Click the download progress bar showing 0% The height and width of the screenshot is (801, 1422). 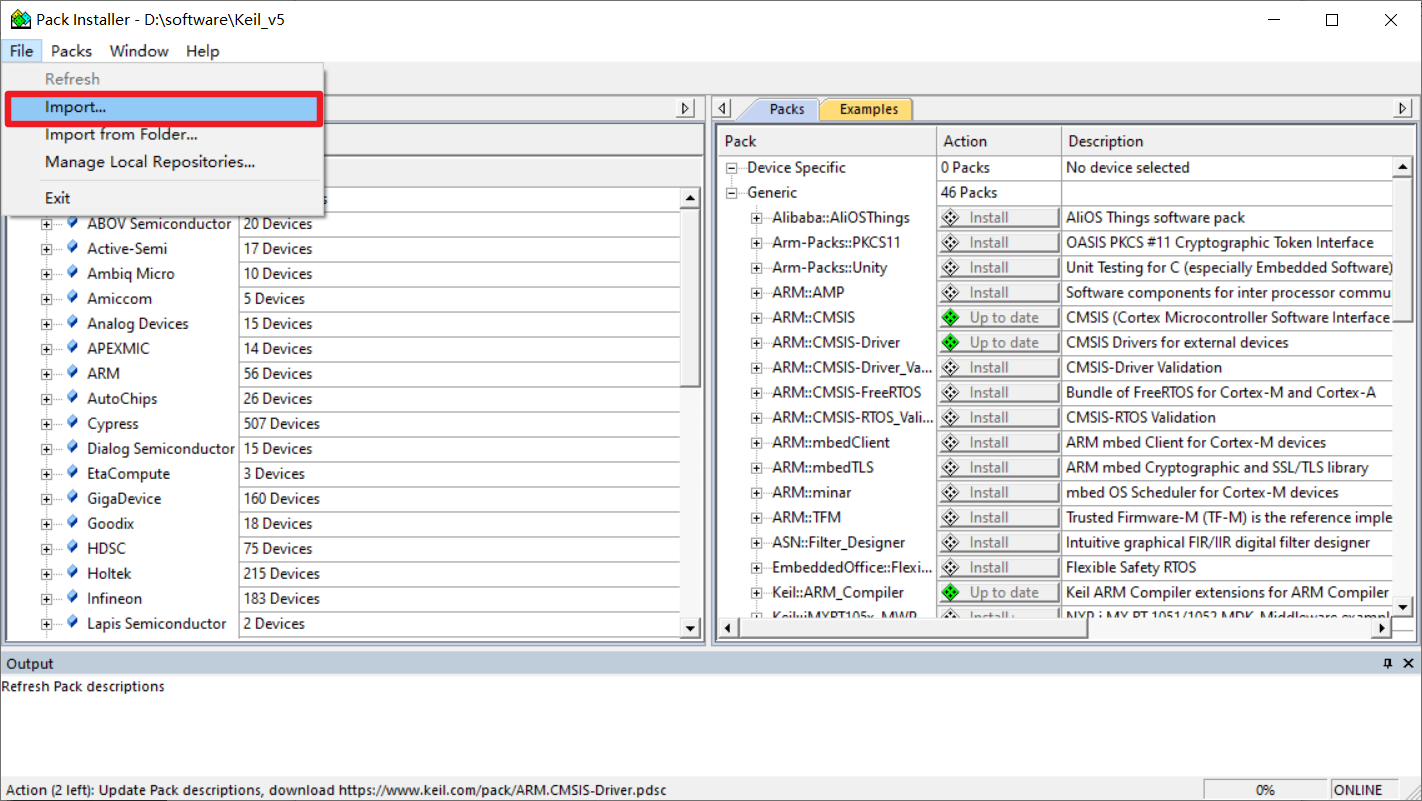click(1265, 790)
